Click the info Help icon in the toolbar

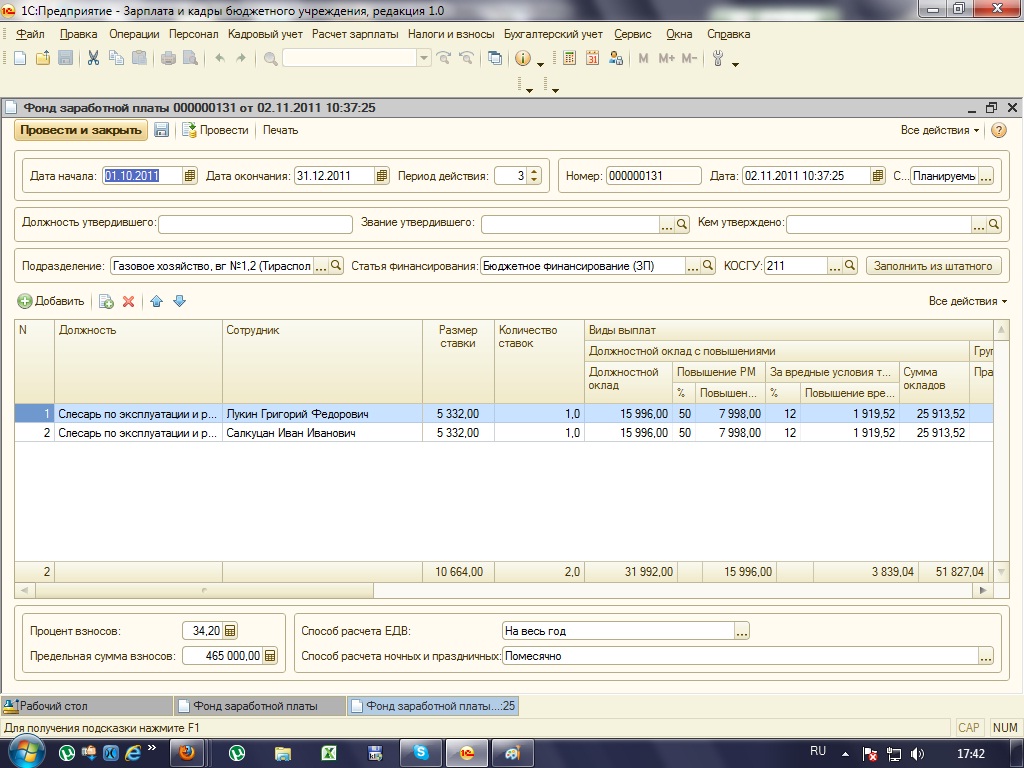pos(522,58)
